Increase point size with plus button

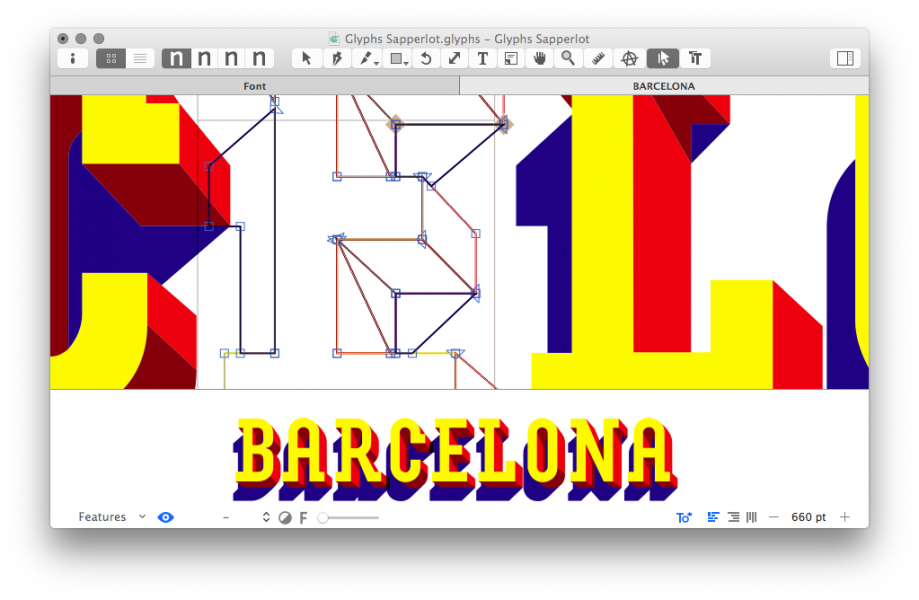click(845, 517)
